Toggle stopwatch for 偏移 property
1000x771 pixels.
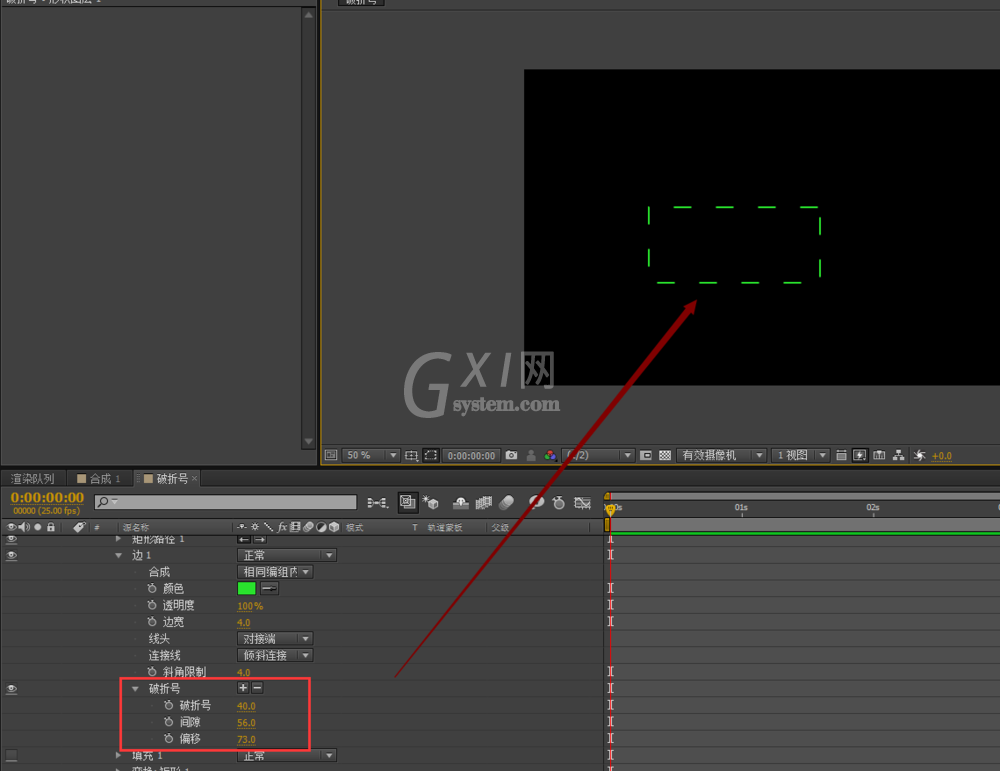168,738
